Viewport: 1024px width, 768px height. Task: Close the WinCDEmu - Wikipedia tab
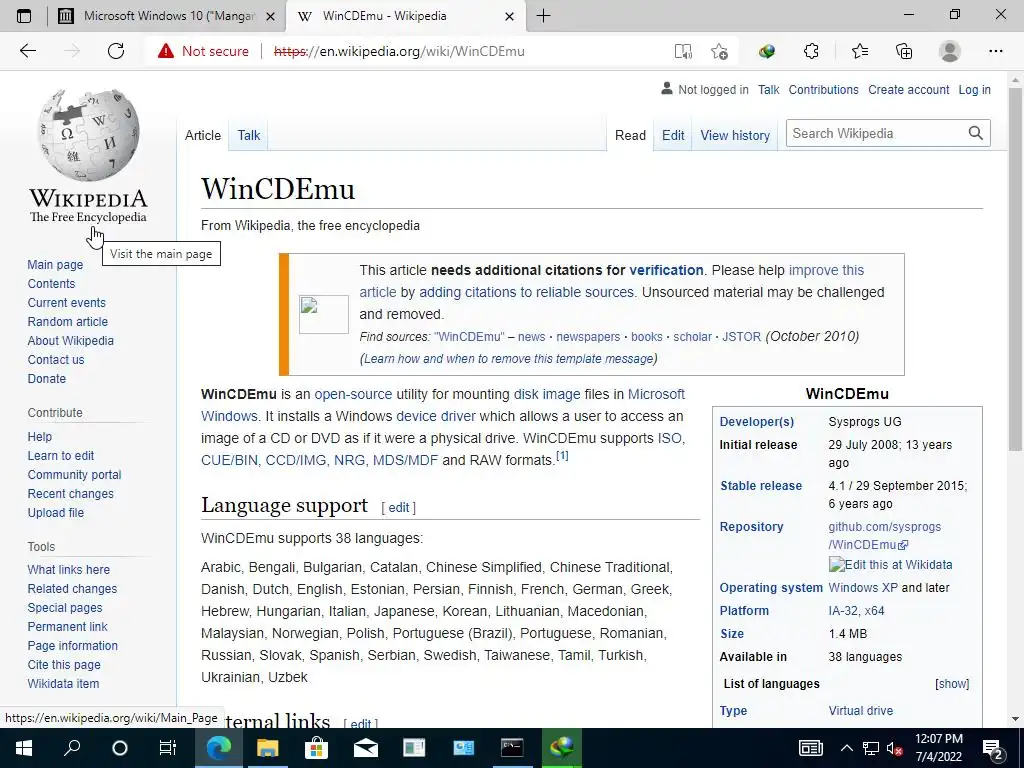(x=510, y=16)
